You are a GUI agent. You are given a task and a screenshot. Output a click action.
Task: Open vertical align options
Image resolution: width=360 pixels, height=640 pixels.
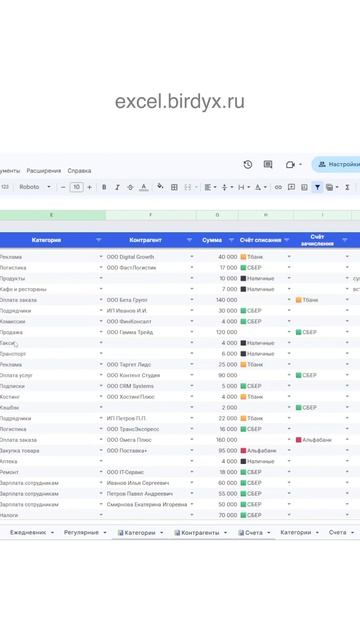[227, 187]
